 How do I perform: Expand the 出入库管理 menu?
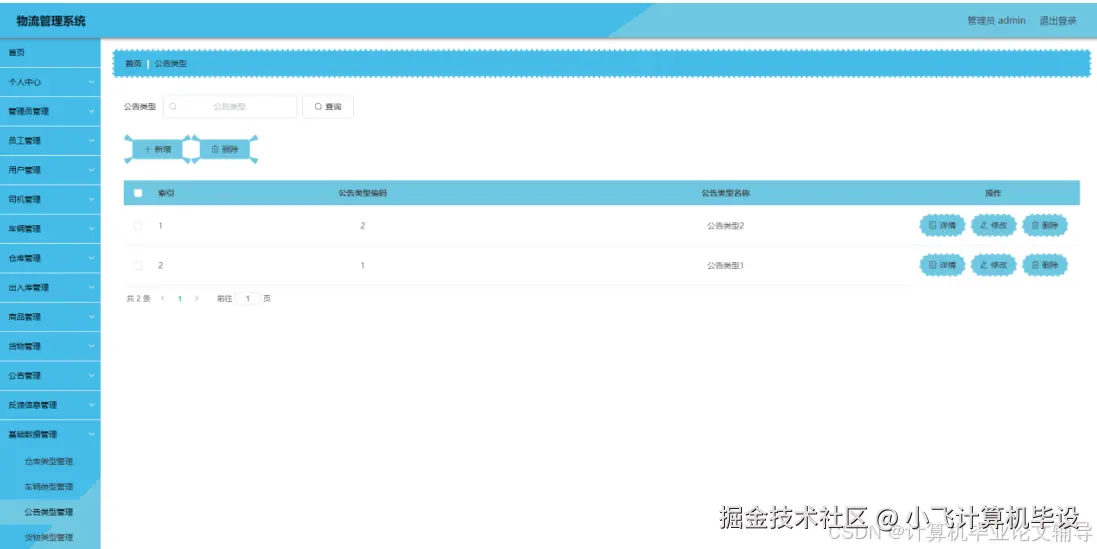50,287
